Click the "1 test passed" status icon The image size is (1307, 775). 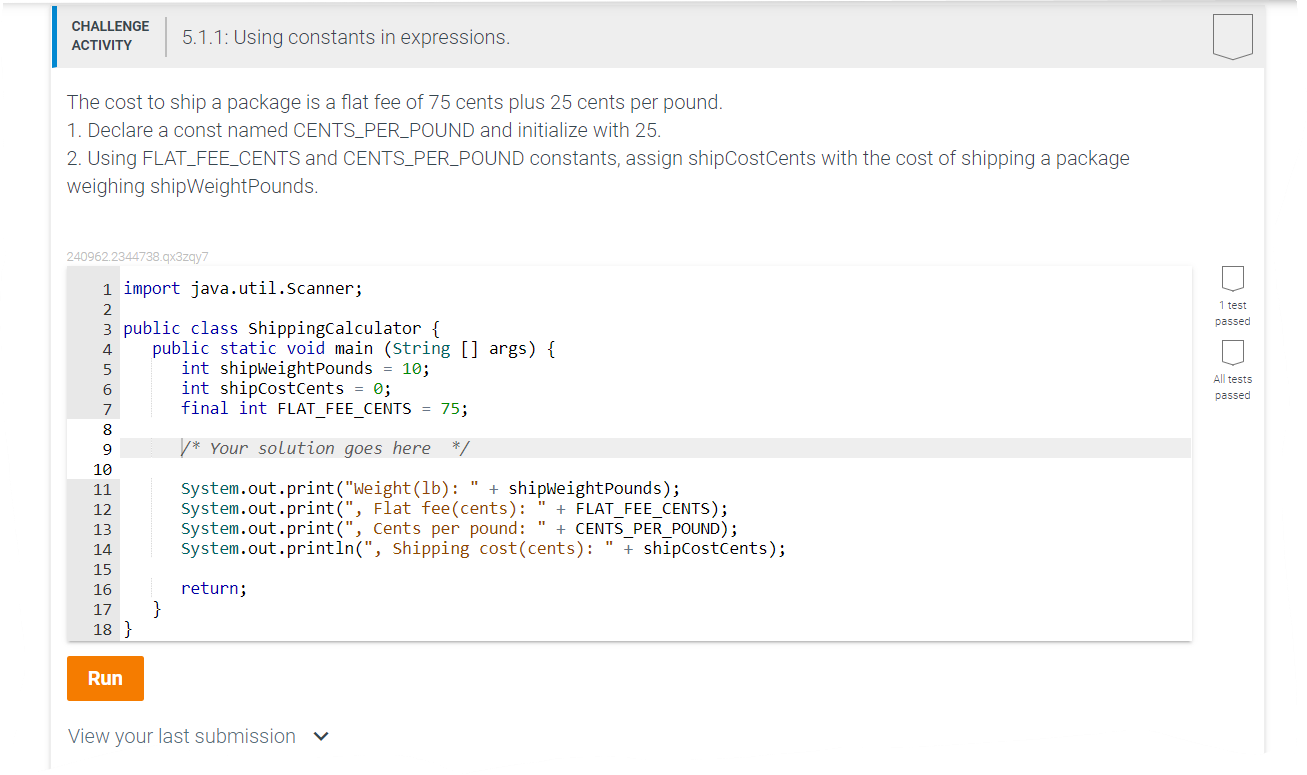tap(1232, 283)
